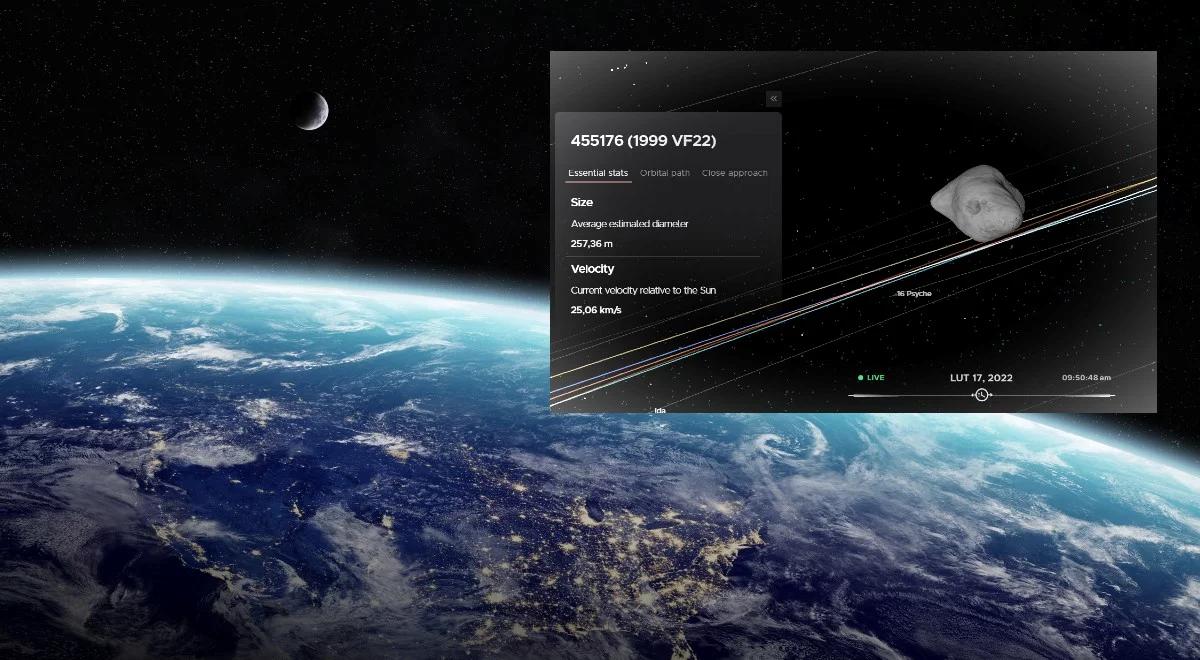Click the clock handle on the time slider

(982, 395)
